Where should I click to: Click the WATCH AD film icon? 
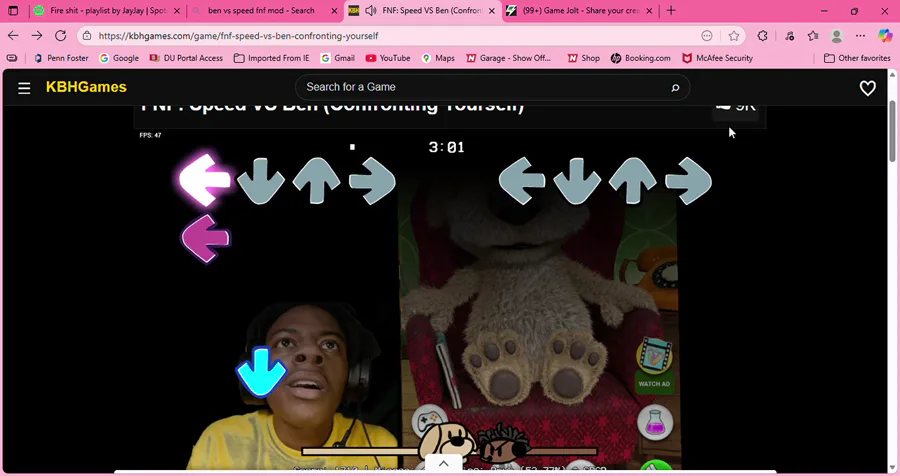click(x=654, y=356)
